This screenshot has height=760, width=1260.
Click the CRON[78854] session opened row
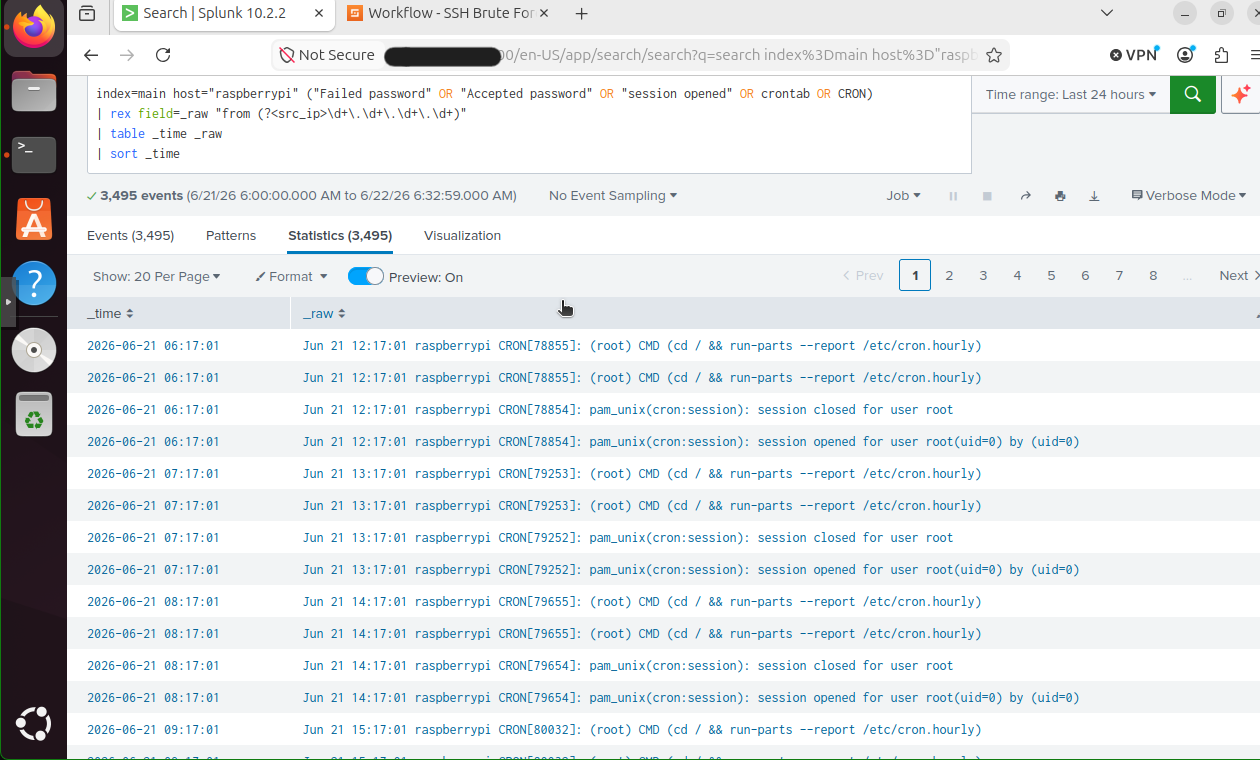(x=663, y=442)
